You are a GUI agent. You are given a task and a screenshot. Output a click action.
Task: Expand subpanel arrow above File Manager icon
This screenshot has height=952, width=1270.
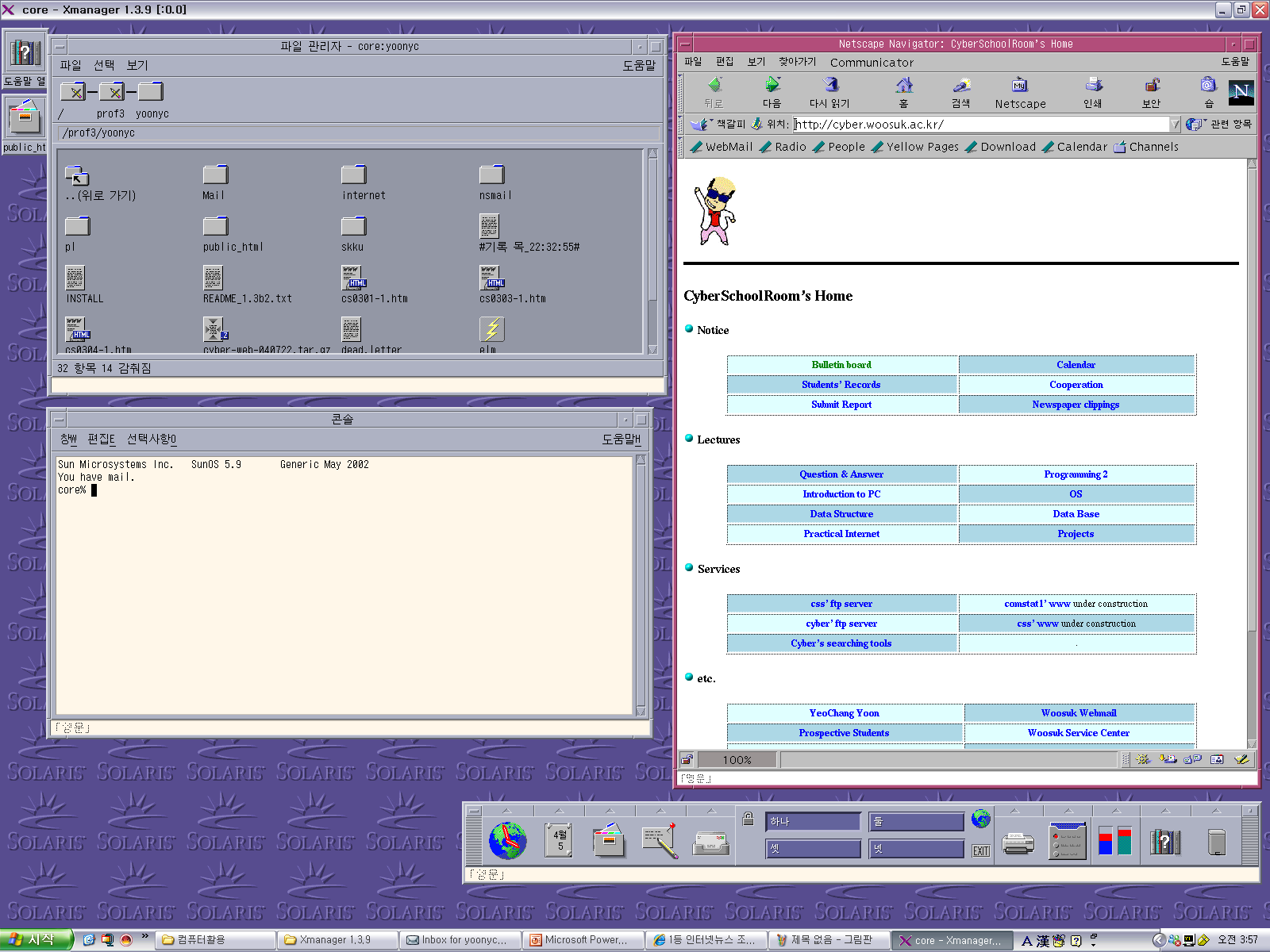610,811
